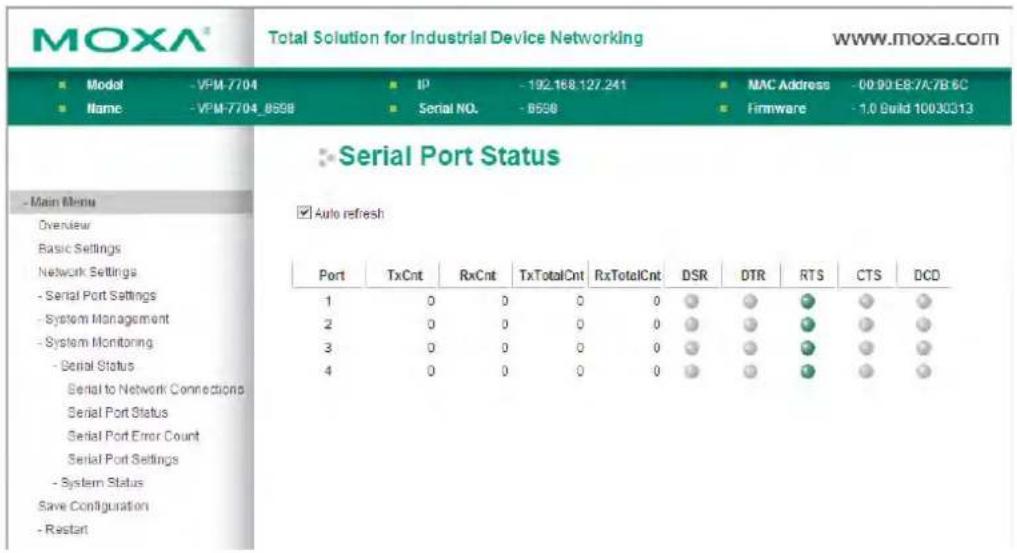Click the MOXA logo
This screenshot has height=553, width=1017.
[120, 40]
